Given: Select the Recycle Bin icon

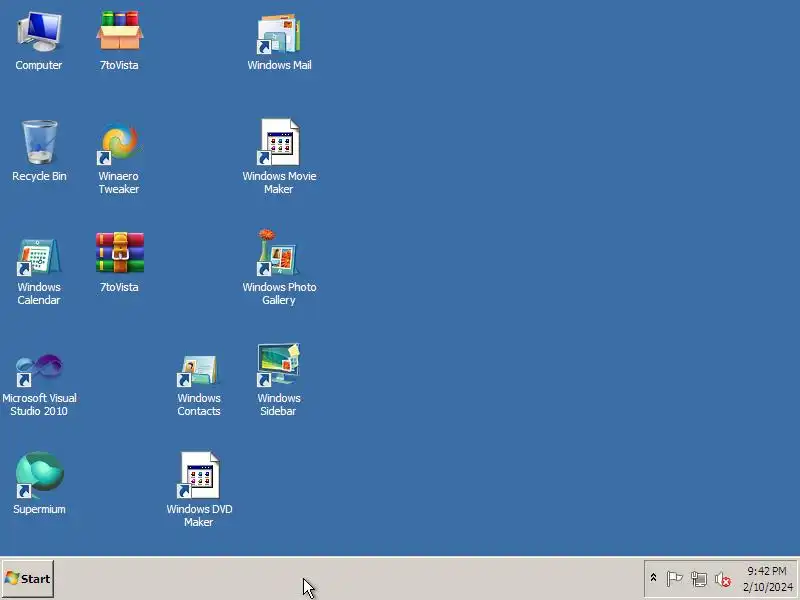Looking at the screenshot, I should pos(39,151).
